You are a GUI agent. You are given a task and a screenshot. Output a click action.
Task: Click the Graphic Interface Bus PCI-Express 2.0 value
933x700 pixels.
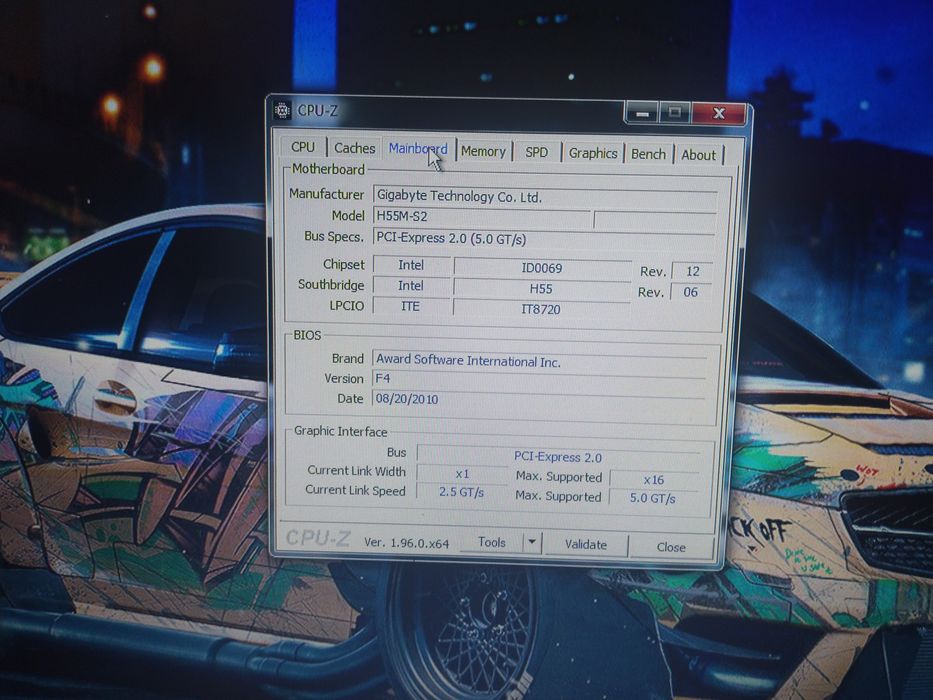coord(558,457)
